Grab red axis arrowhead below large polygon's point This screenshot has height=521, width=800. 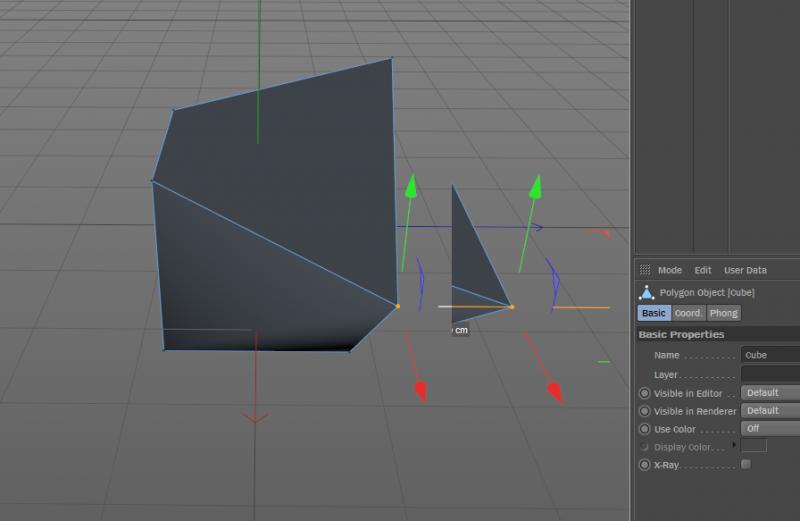[x=421, y=390]
